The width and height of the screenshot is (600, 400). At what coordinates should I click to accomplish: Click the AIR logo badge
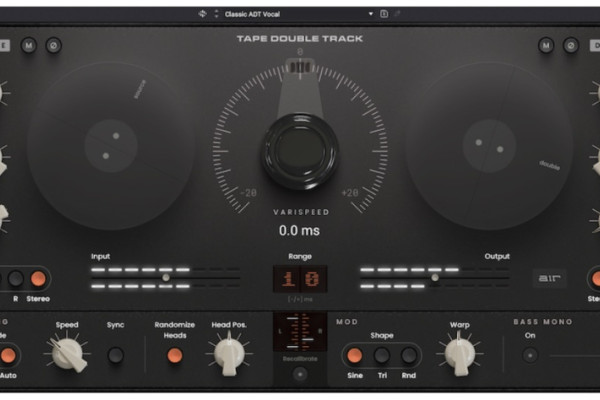(x=549, y=278)
